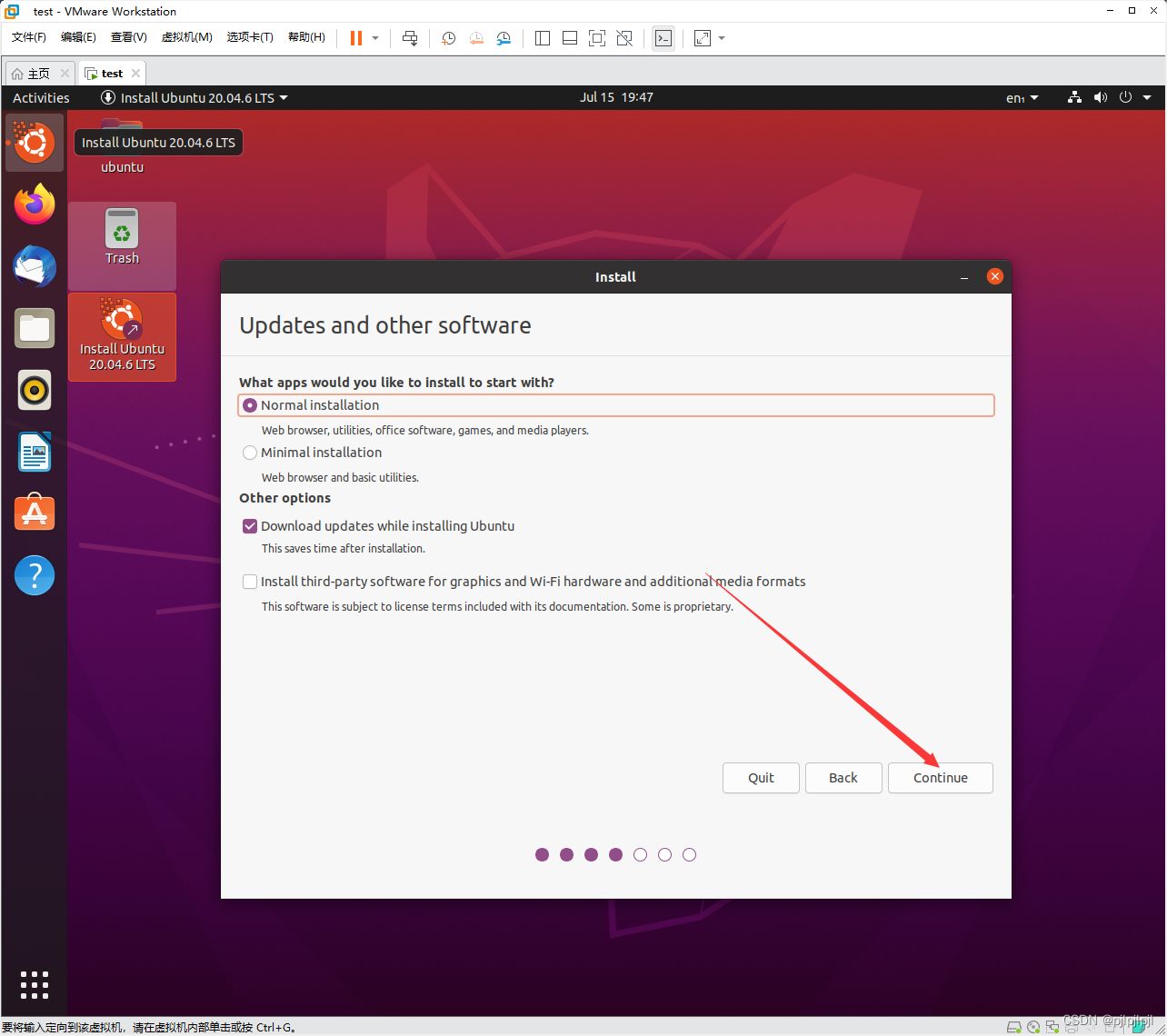Open the 文件(F) menu
This screenshot has width=1167, height=1036.
coord(29,37)
